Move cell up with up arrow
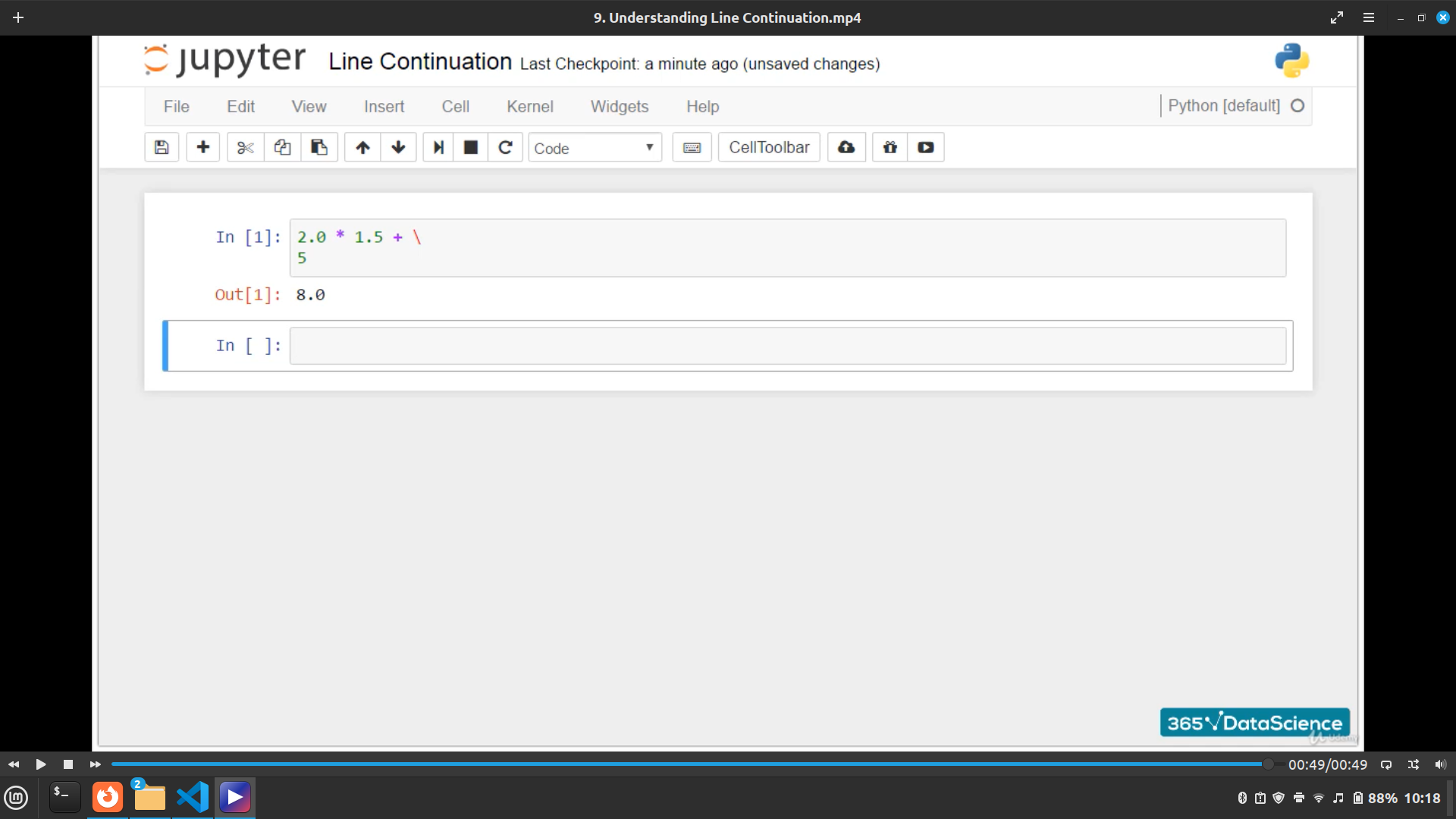 [362, 147]
